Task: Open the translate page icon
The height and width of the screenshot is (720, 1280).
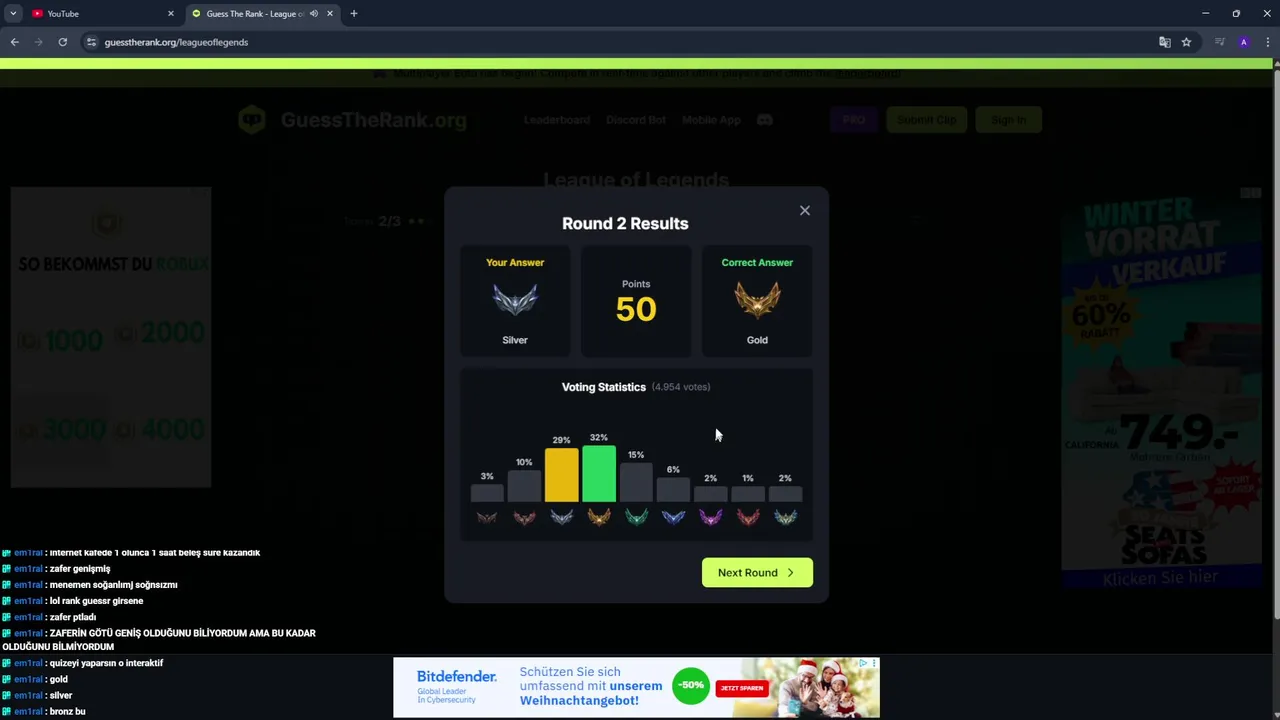Action: (x=1164, y=42)
